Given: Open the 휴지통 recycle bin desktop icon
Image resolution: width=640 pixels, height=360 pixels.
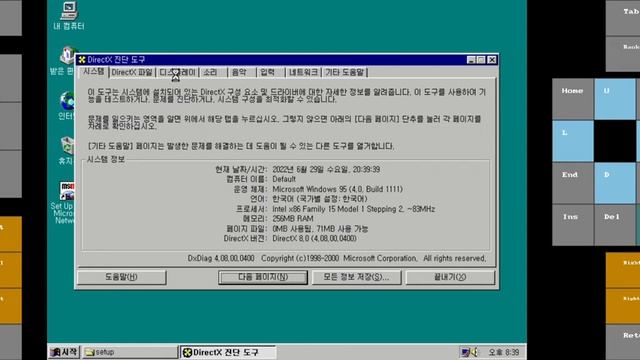Looking at the screenshot, I should [x=67, y=151].
